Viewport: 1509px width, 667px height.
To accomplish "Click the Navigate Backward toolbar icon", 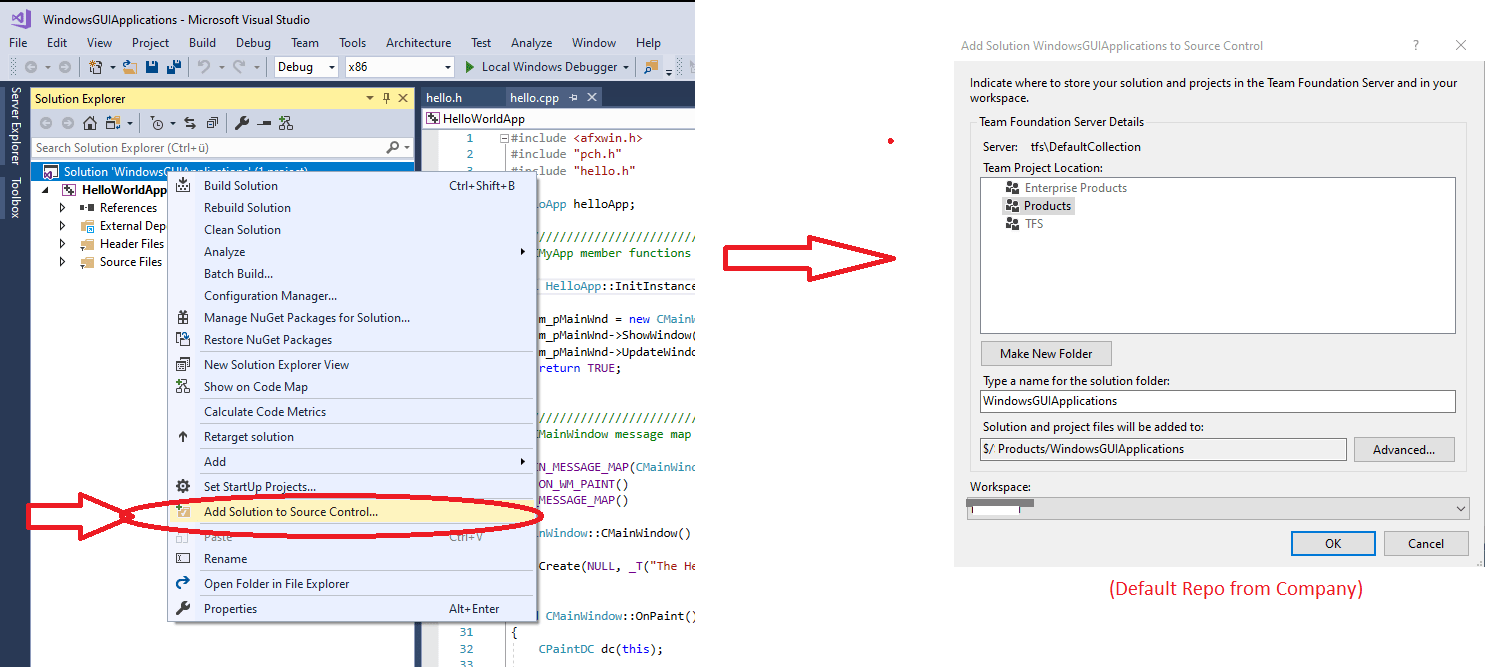I will coord(31,67).
